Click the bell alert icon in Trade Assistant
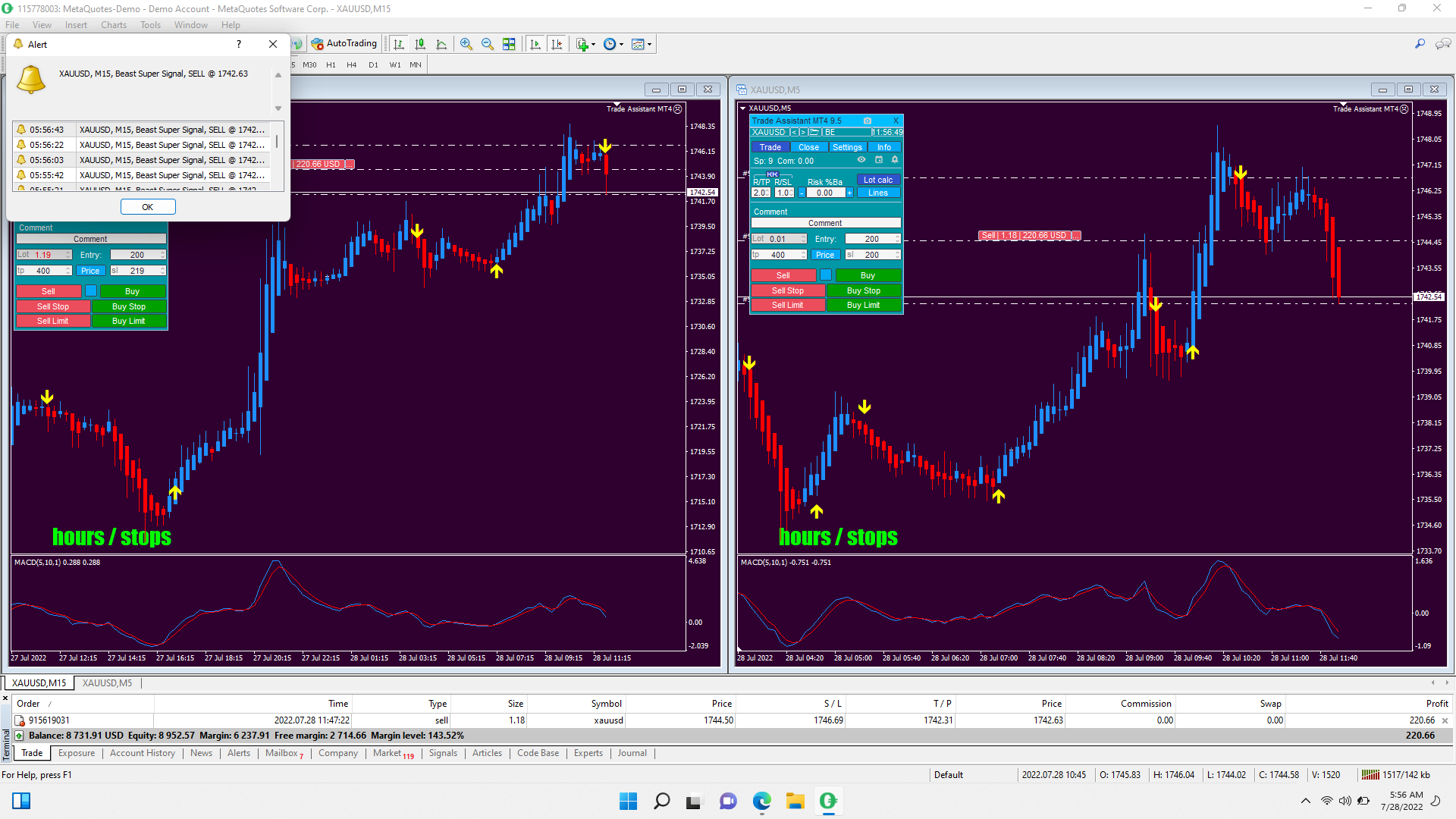 [895, 160]
